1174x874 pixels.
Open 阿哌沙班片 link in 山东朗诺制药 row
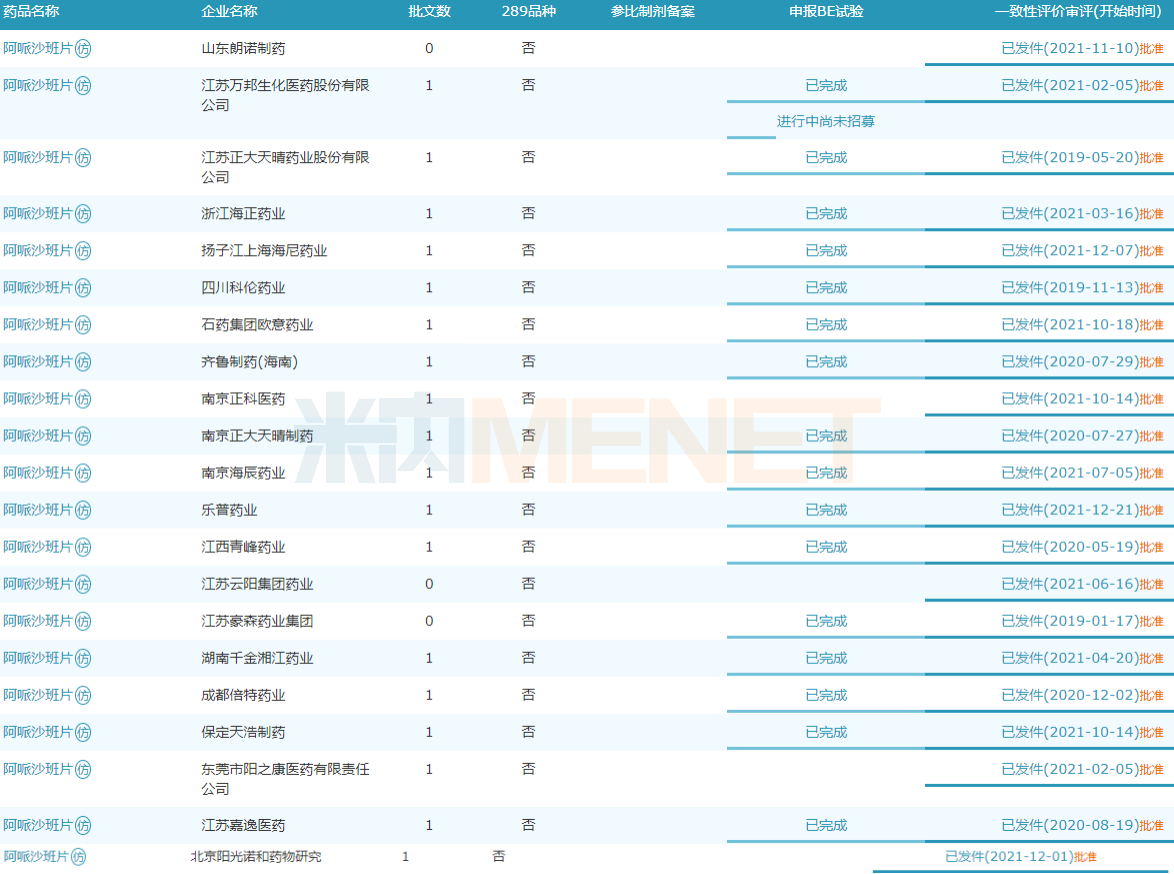(37, 48)
